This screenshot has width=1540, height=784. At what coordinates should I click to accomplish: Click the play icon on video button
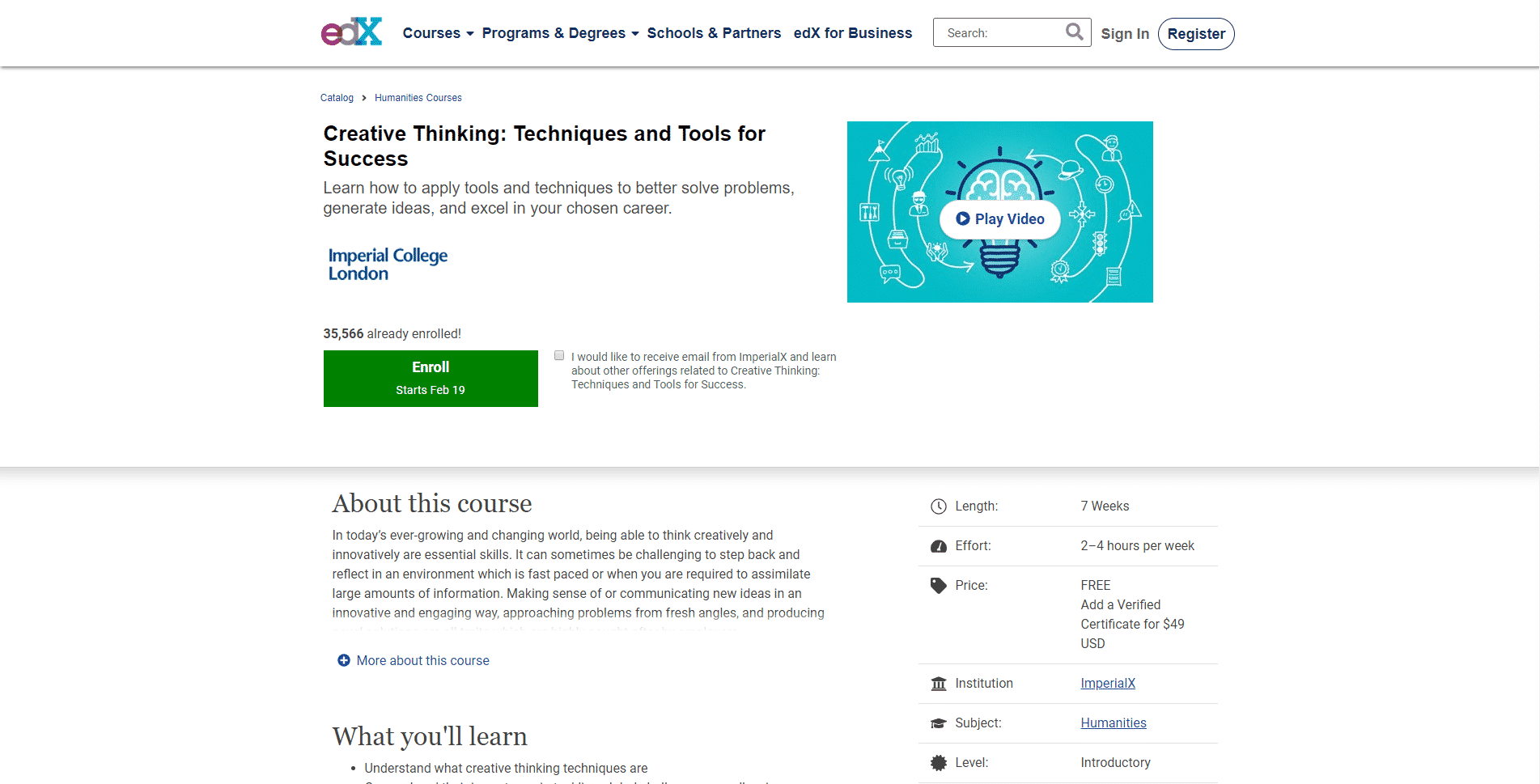962,218
